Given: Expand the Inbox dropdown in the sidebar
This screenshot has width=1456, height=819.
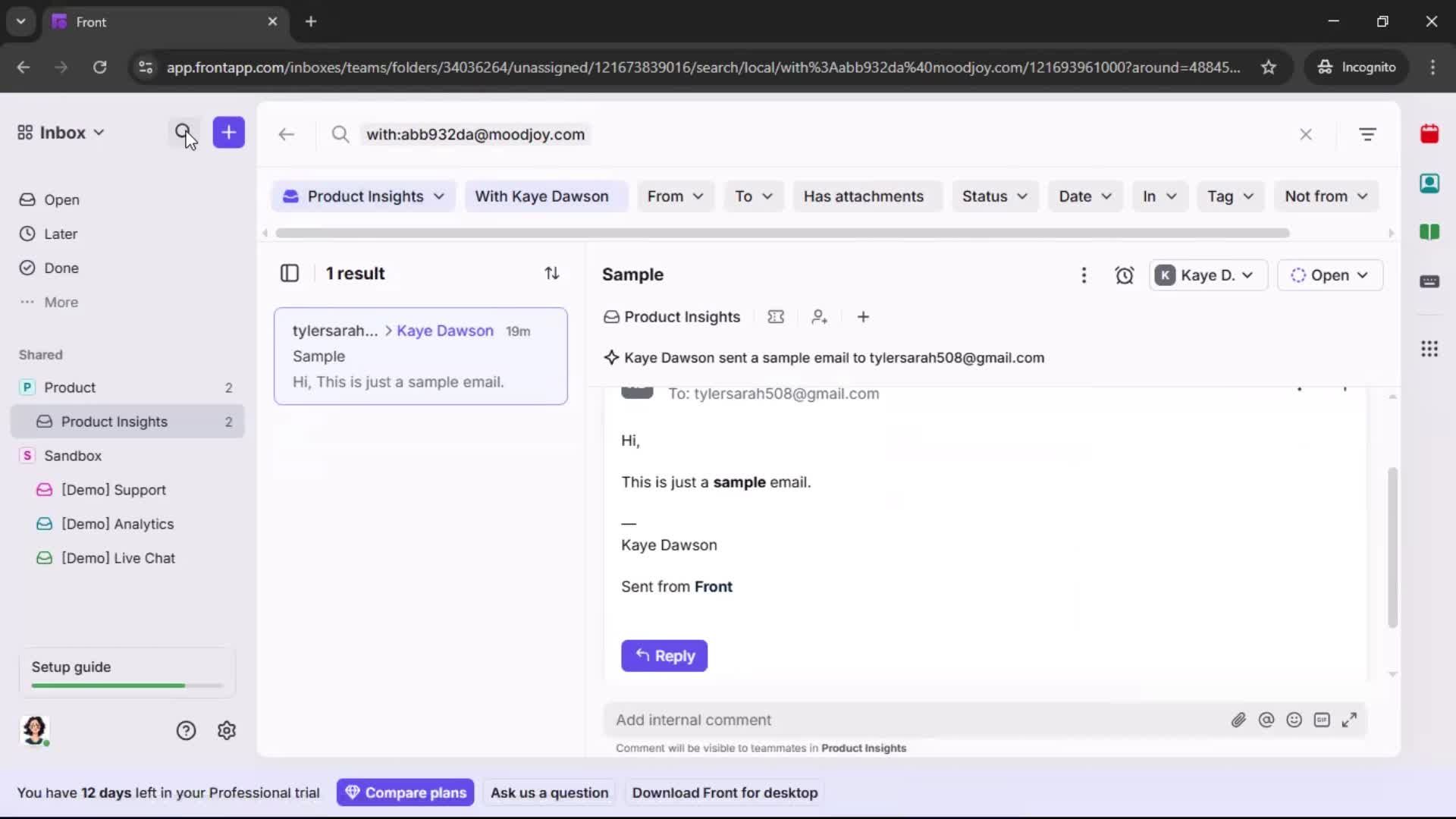Looking at the screenshot, I should tap(99, 132).
